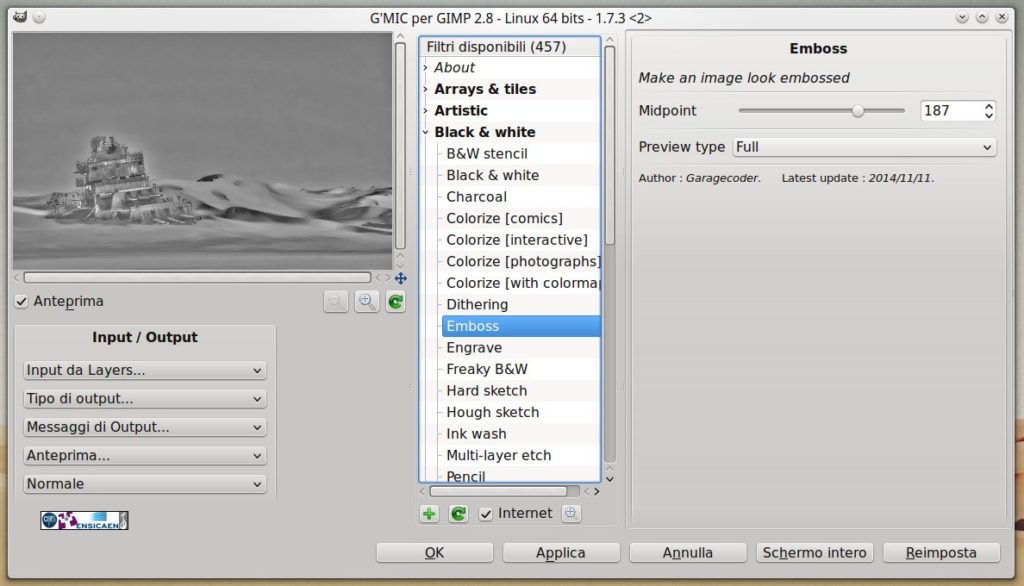The width and height of the screenshot is (1024, 586).
Task: Click the G'MIC window menu icon in titlebar
Action: pos(20,17)
